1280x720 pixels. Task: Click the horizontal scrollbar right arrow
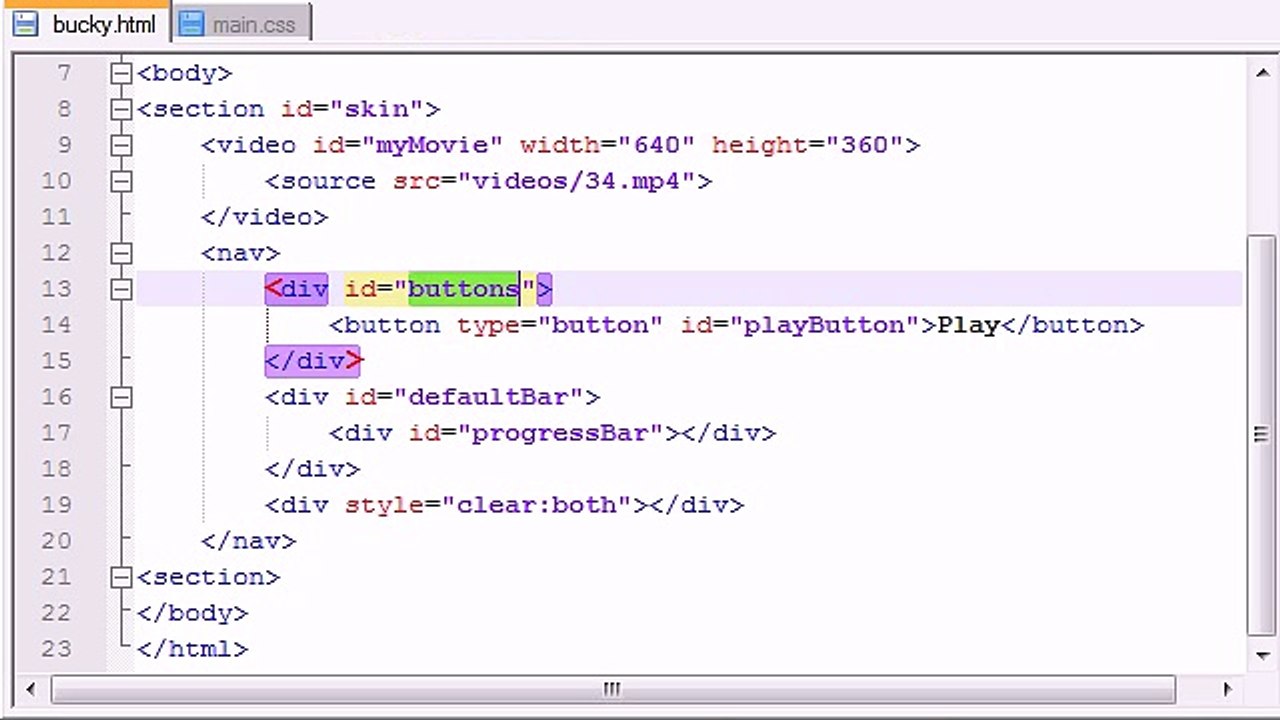click(1227, 689)
